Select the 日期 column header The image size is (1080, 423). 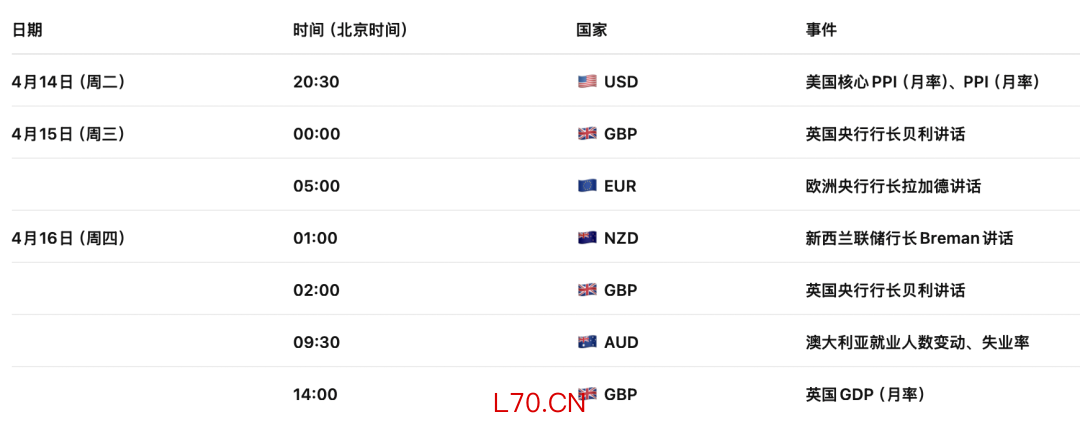click(27, 30)
